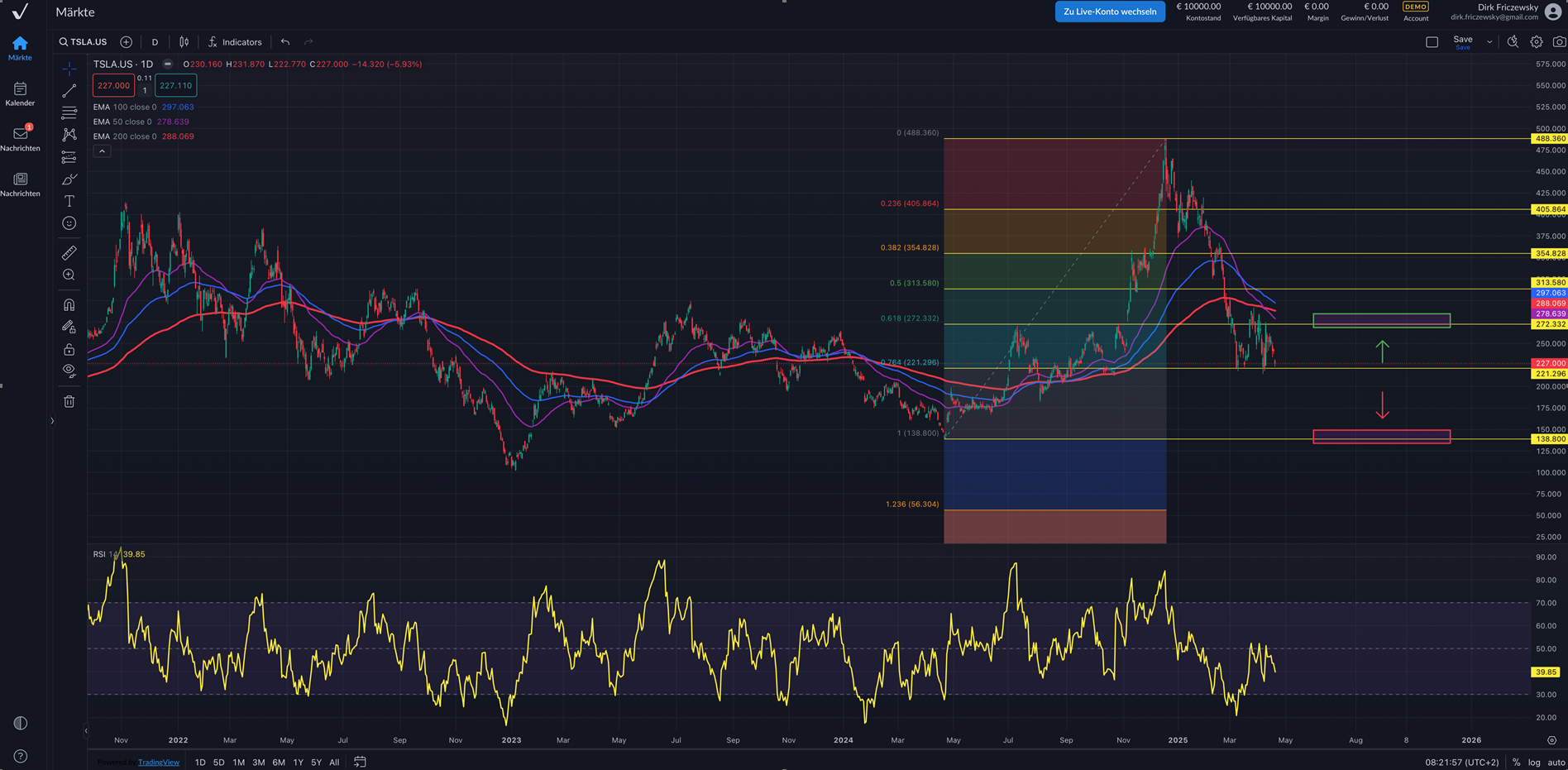This screenshot has height=770, width=1568.
Task: Take a chart snapshot with camera icon
Action: click(1559, 42)
